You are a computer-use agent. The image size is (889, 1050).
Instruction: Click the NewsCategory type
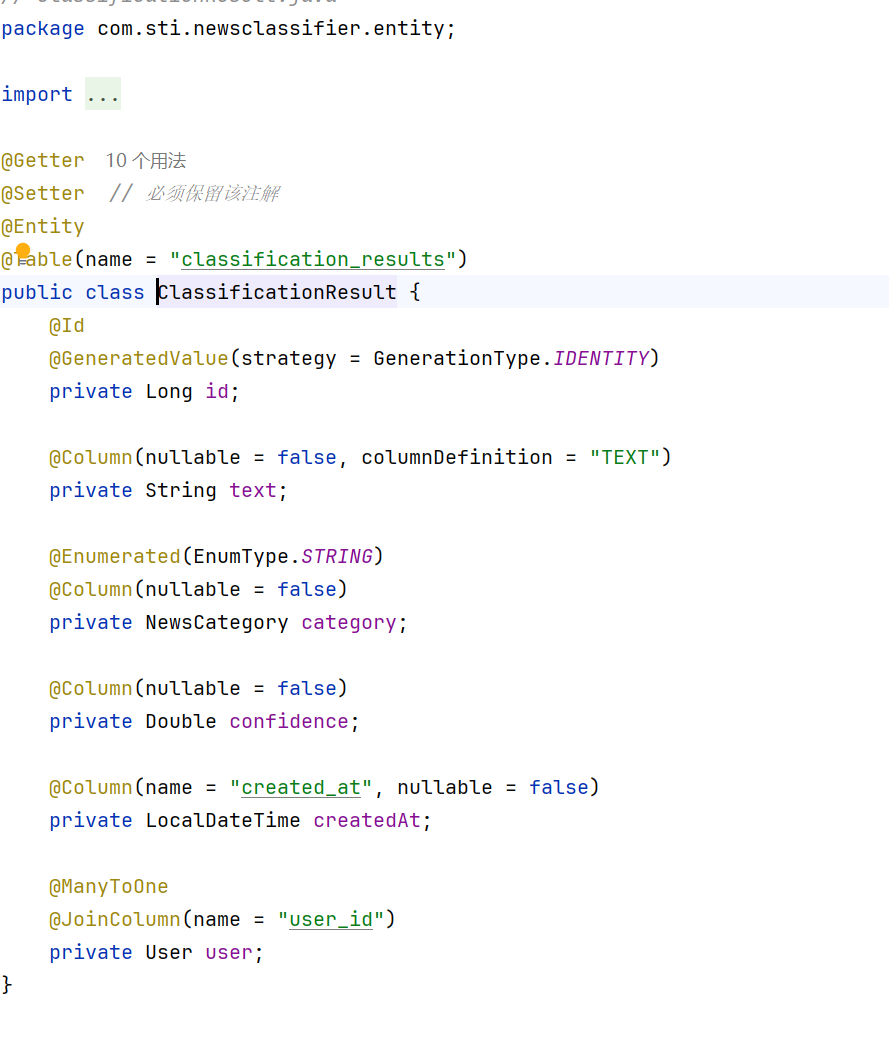coord(217,622)
